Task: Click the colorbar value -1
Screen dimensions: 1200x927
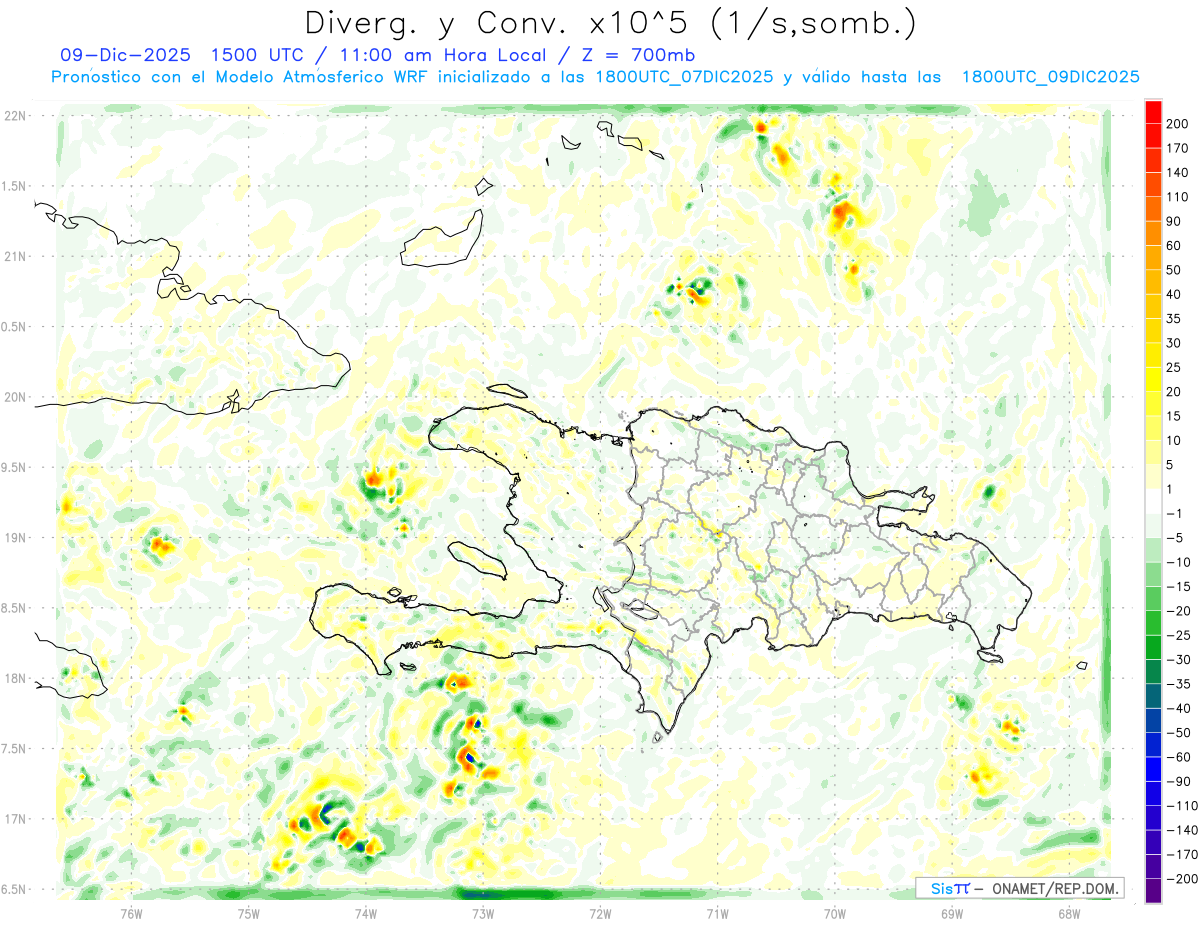Action: point(1175,513)
